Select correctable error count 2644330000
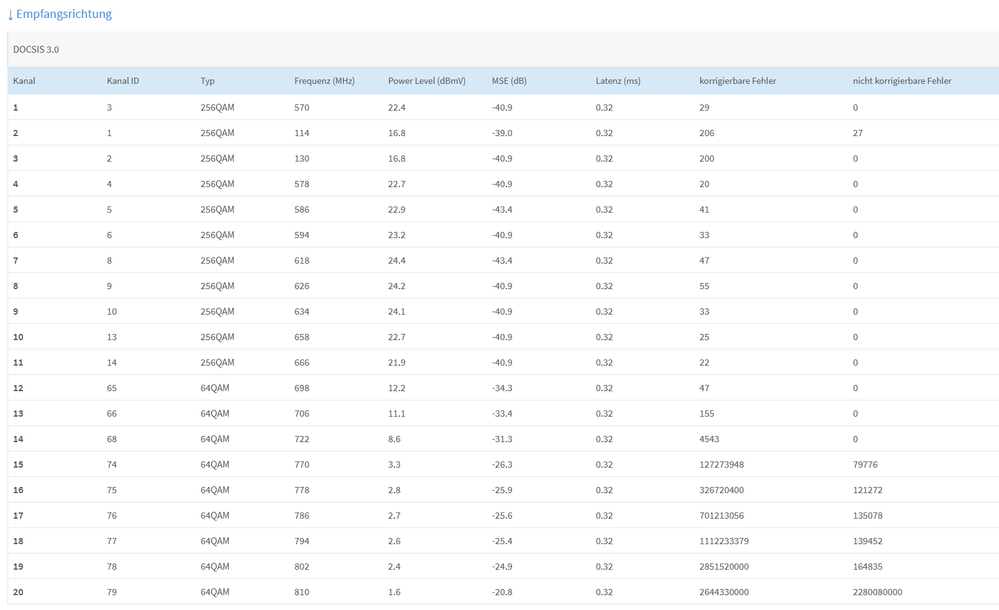Image resolution: width=999 pixels, height=610 pixels. (724, 592)
